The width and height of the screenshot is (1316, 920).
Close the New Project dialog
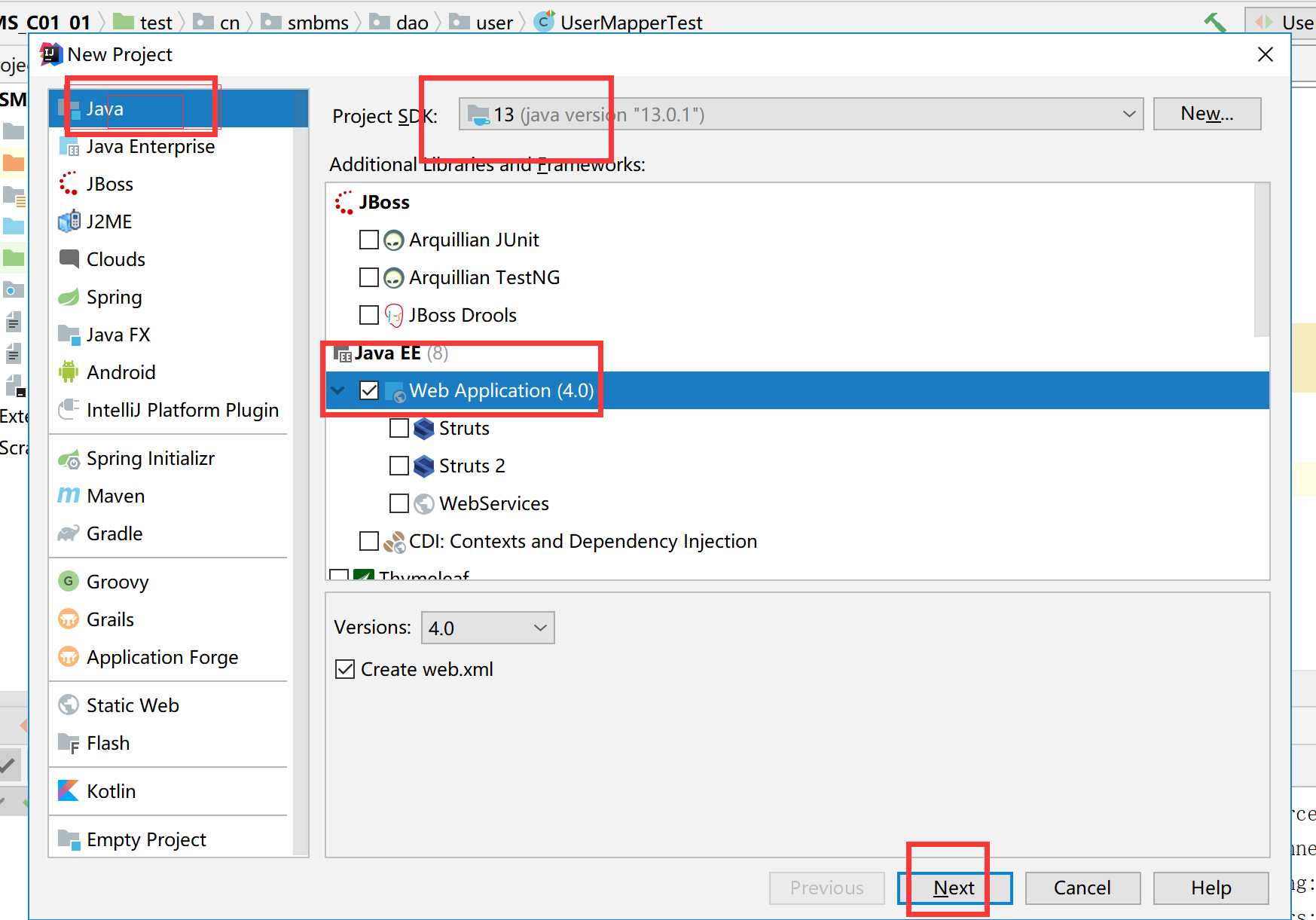(x=1266, y=54)
